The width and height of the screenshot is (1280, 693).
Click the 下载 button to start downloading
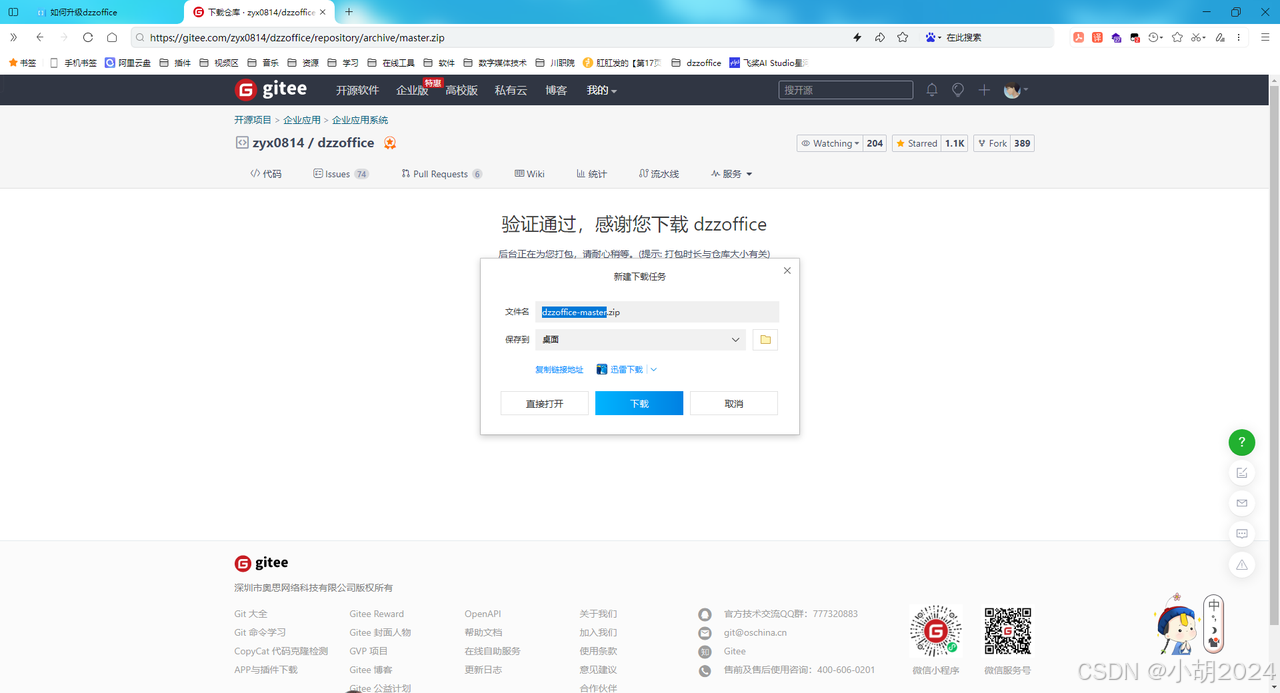(x=639, y=402)
